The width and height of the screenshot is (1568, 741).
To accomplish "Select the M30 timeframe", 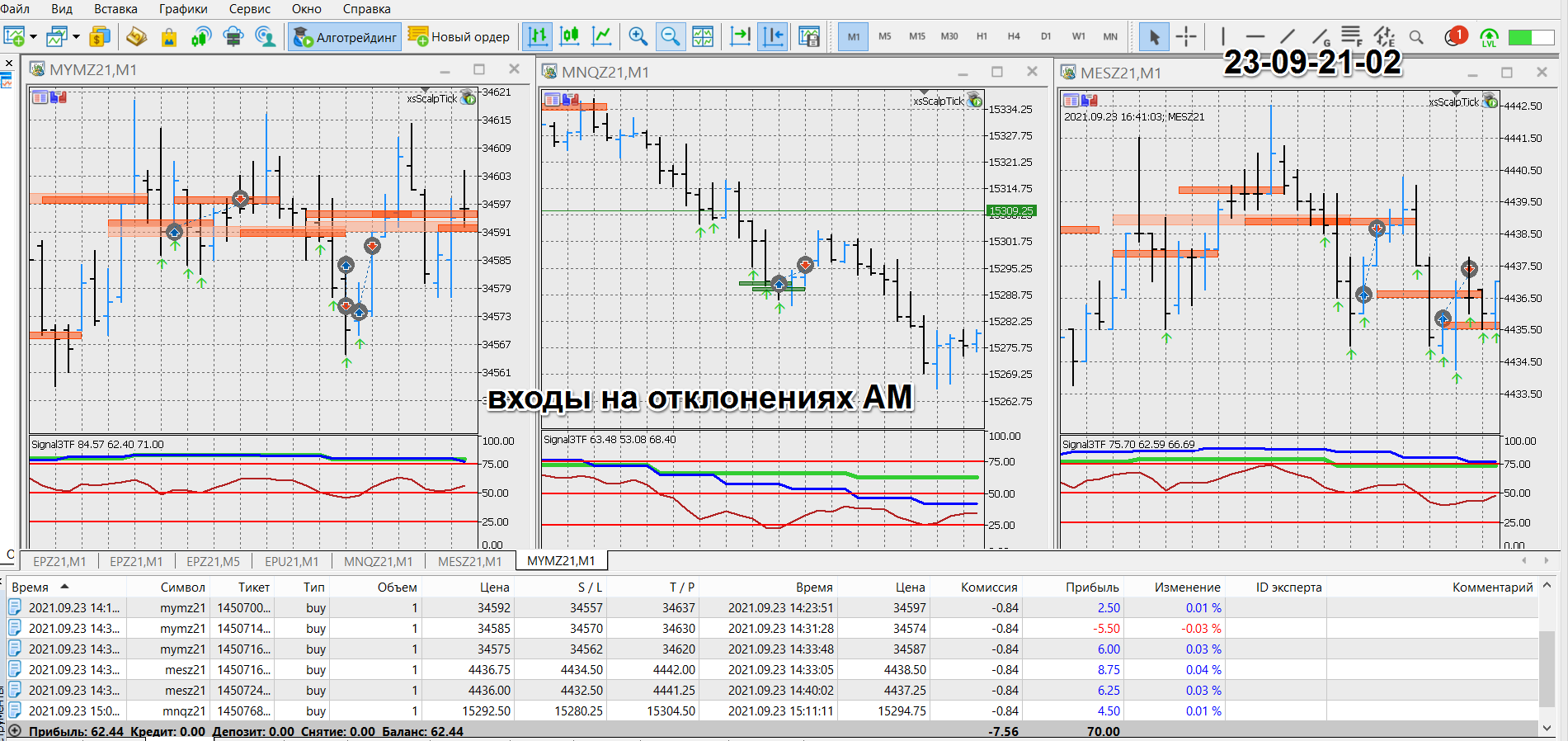I will click(949, 36).
